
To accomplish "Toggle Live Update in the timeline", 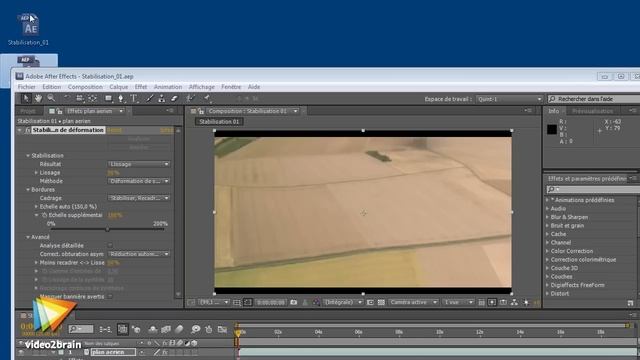I will pos(122,329).
